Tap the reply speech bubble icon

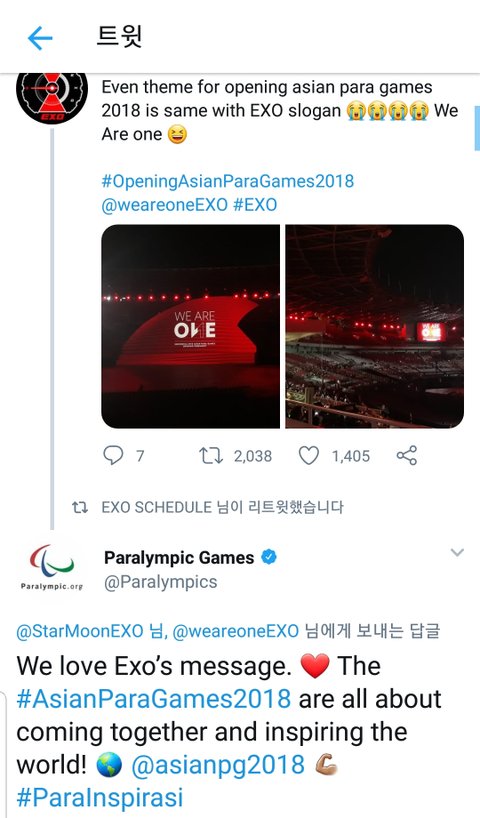pyautogui.click(x=113, y=455)
